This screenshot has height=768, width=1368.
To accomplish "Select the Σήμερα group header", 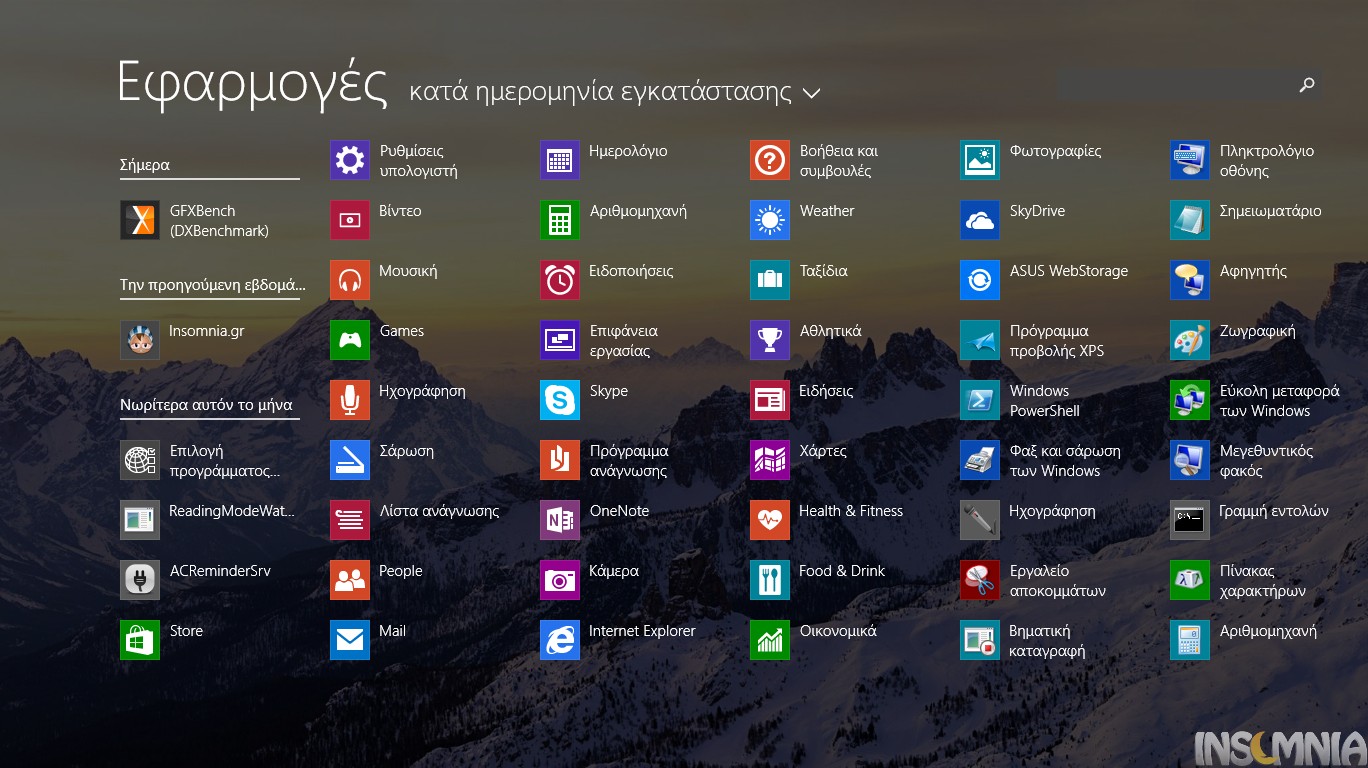I will (x=145, y=165).
